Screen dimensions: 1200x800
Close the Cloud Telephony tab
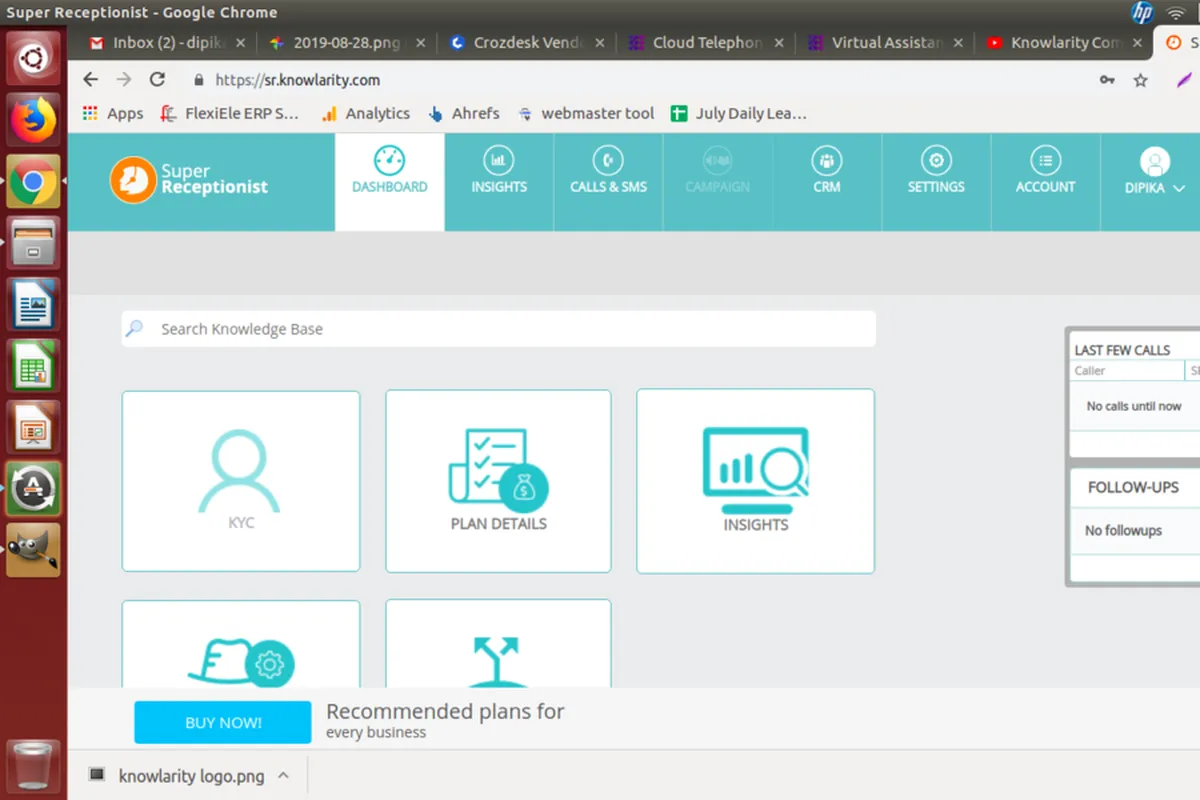(780, 43)
